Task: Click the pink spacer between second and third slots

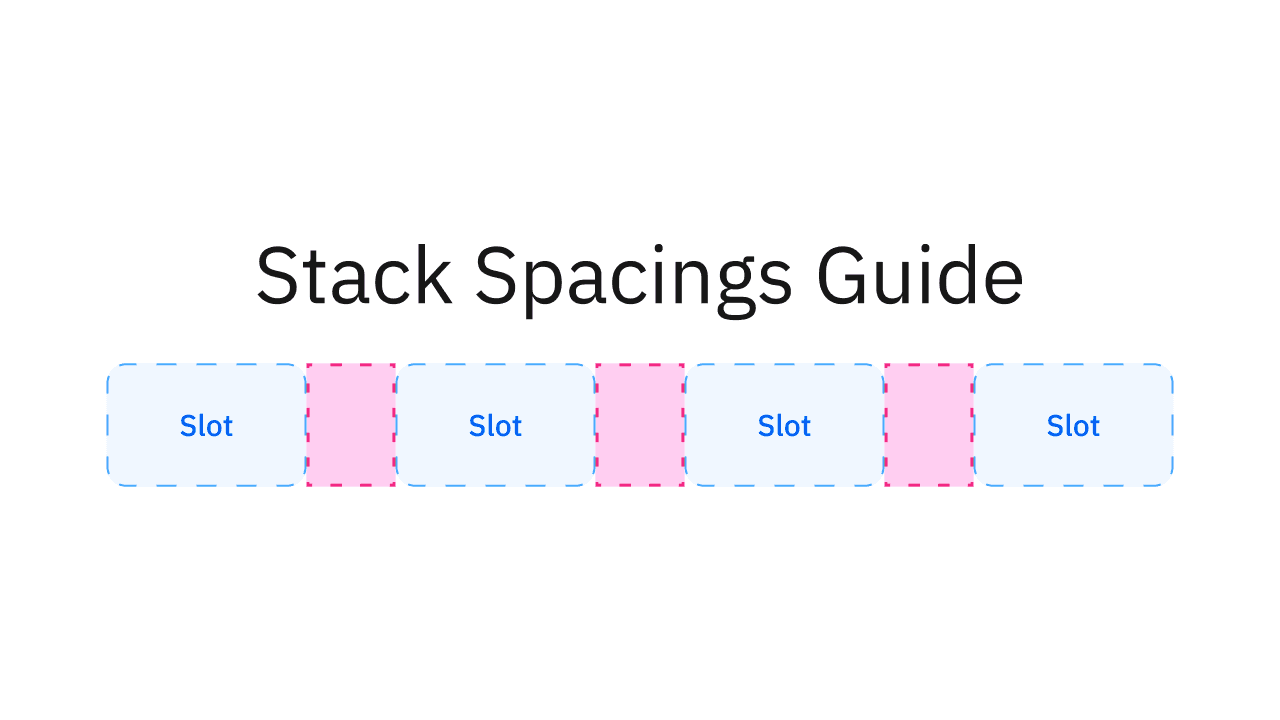Action: (x=640, y=425)
